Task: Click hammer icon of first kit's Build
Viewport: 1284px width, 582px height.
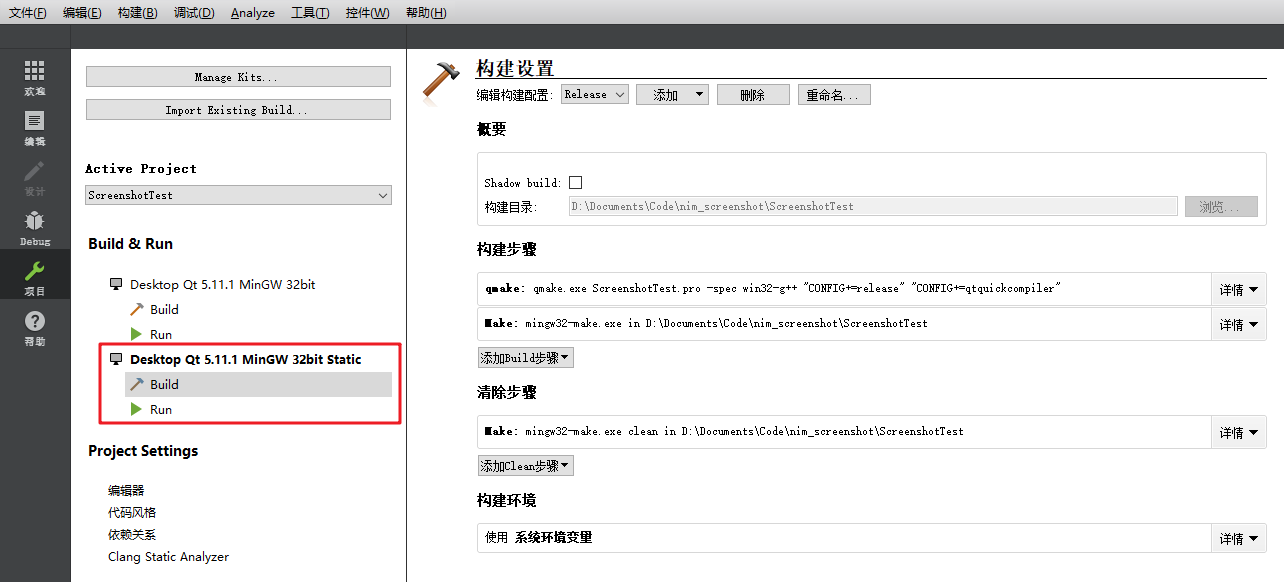Action: pyautogui.click(x=137, y=309)
